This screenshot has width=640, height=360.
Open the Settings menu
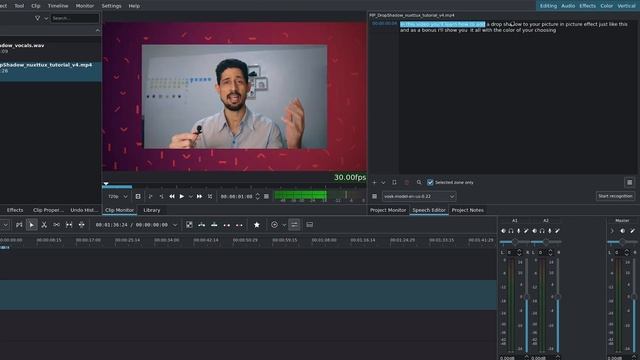coord(111,6)
